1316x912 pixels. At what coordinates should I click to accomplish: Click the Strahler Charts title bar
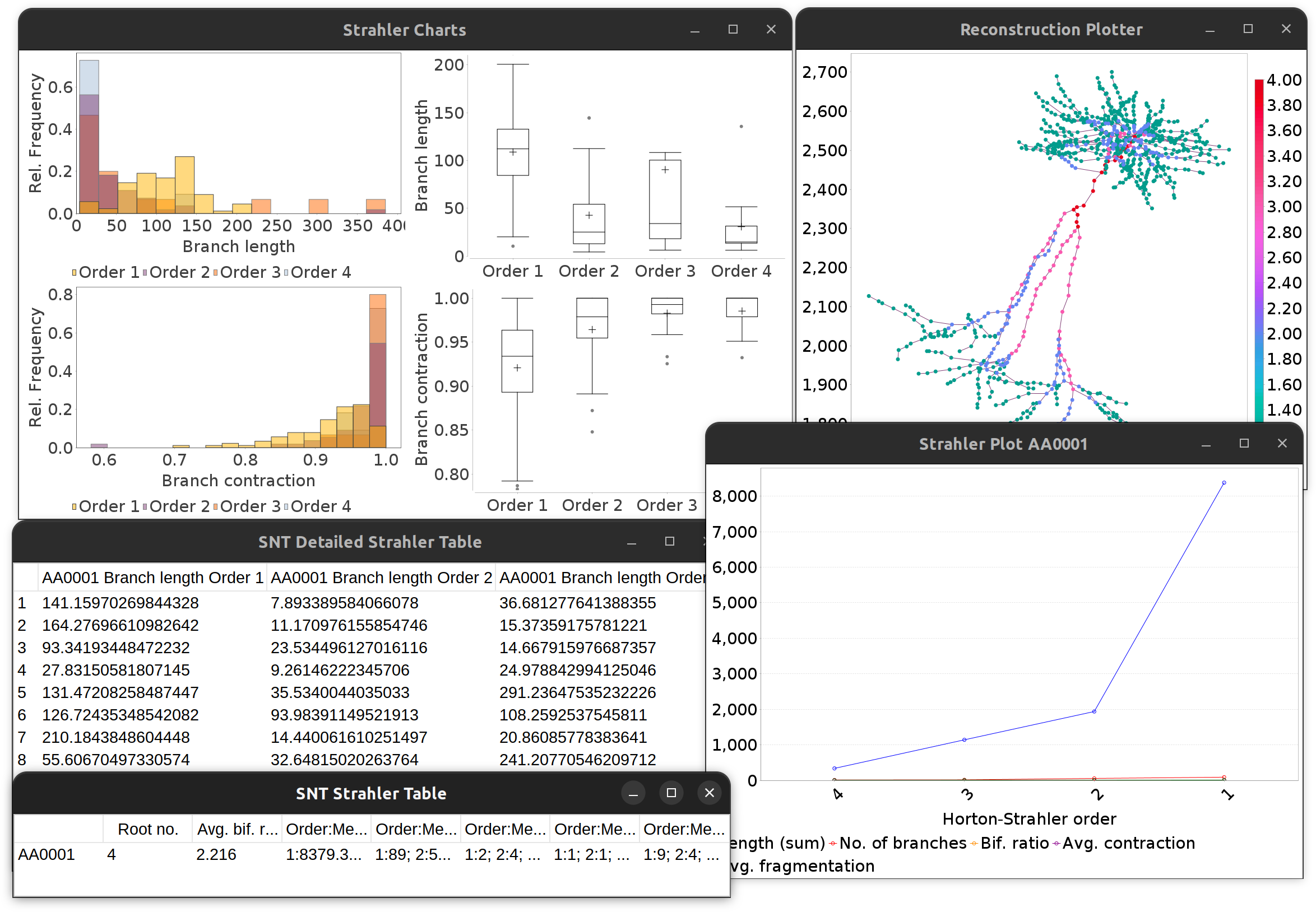405,30
